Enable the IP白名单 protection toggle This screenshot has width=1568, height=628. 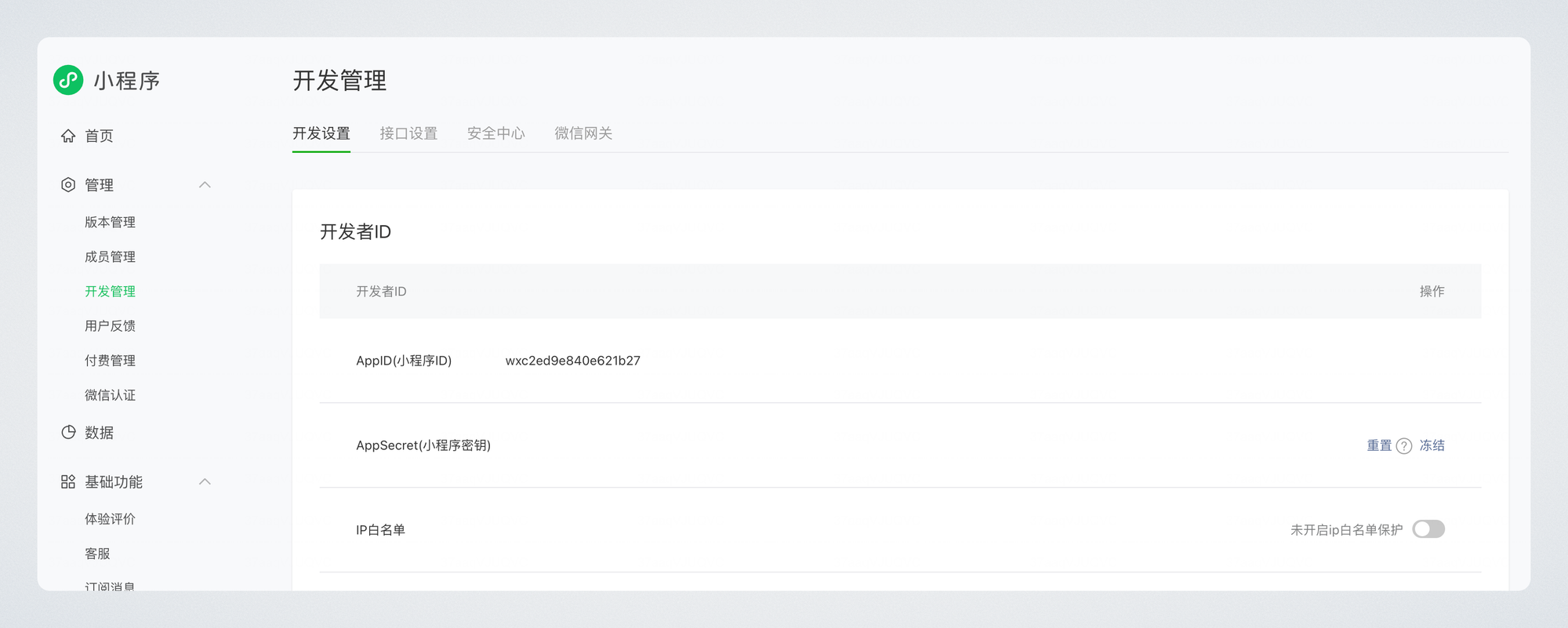tap(1428, 530)
